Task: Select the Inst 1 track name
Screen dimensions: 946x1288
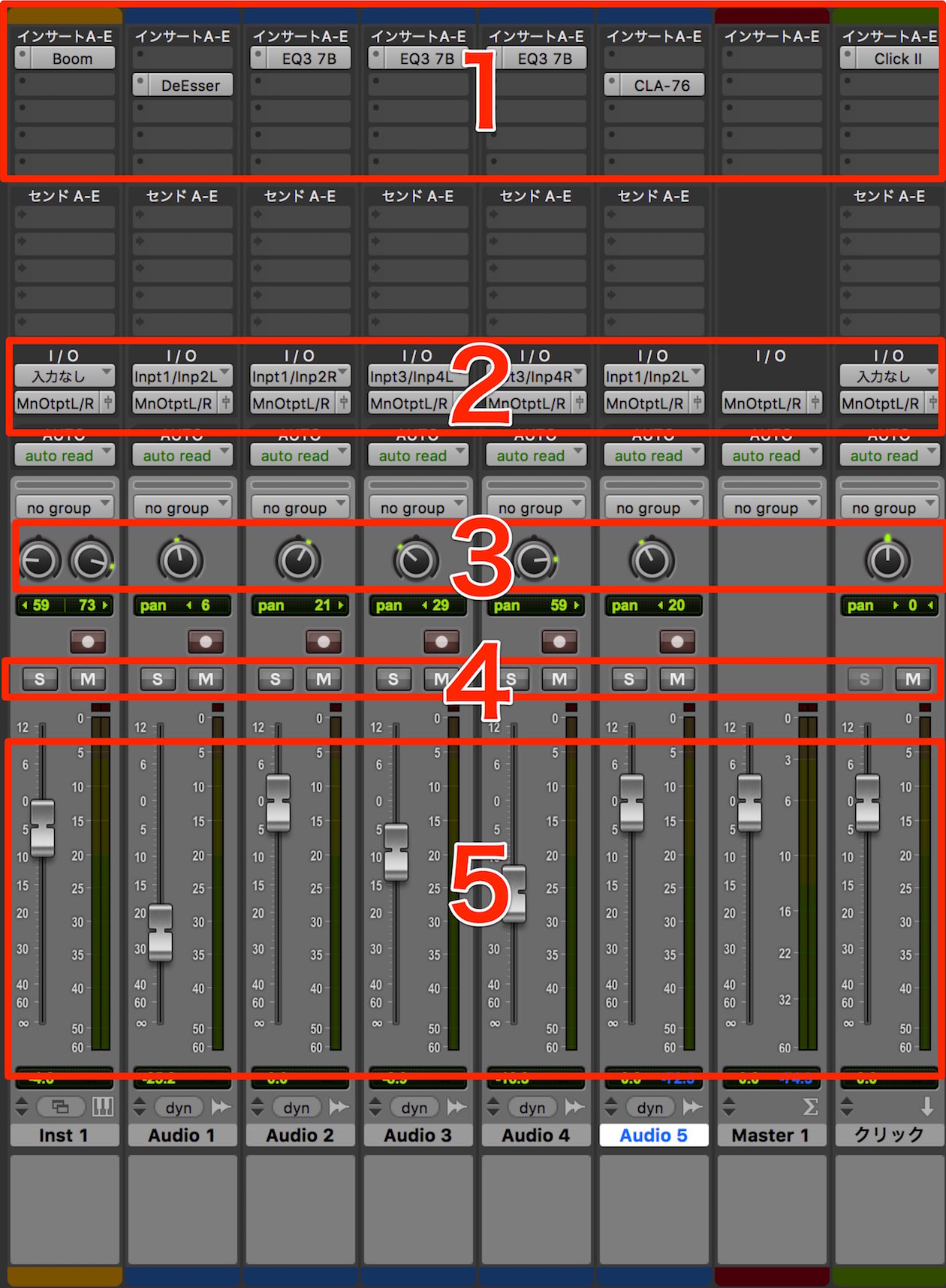Action: click(x=65, y=1135)
